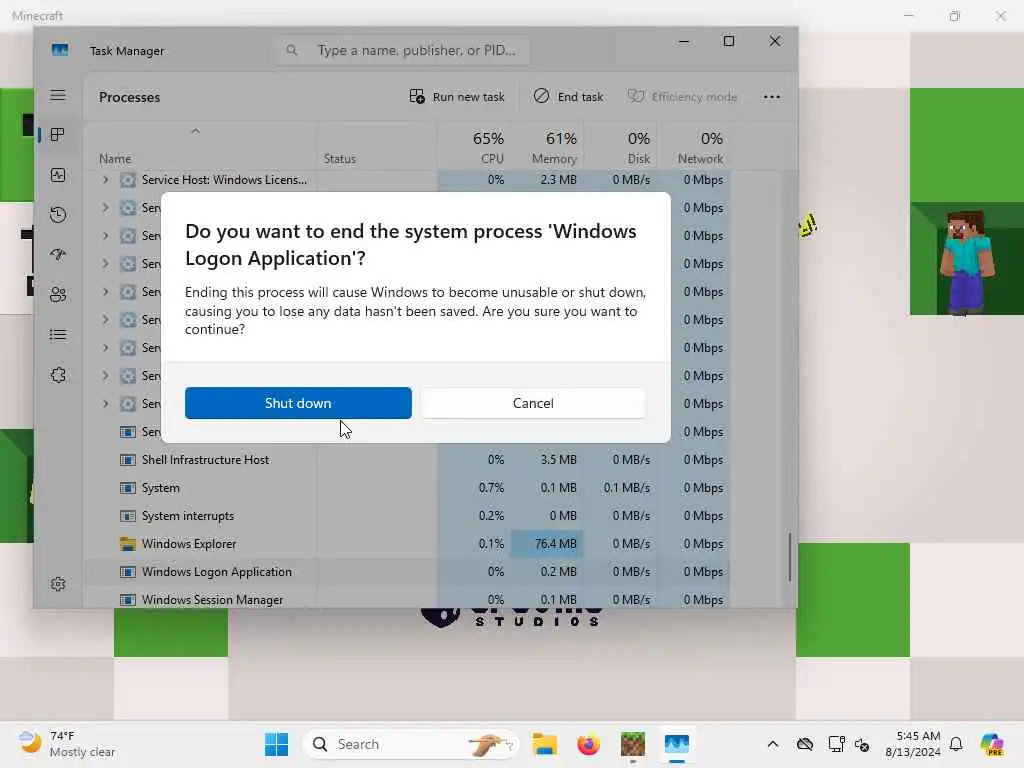The image size is (1024, 768).
Task: Show hidden tray icons chevron
Action: (773, 744)
